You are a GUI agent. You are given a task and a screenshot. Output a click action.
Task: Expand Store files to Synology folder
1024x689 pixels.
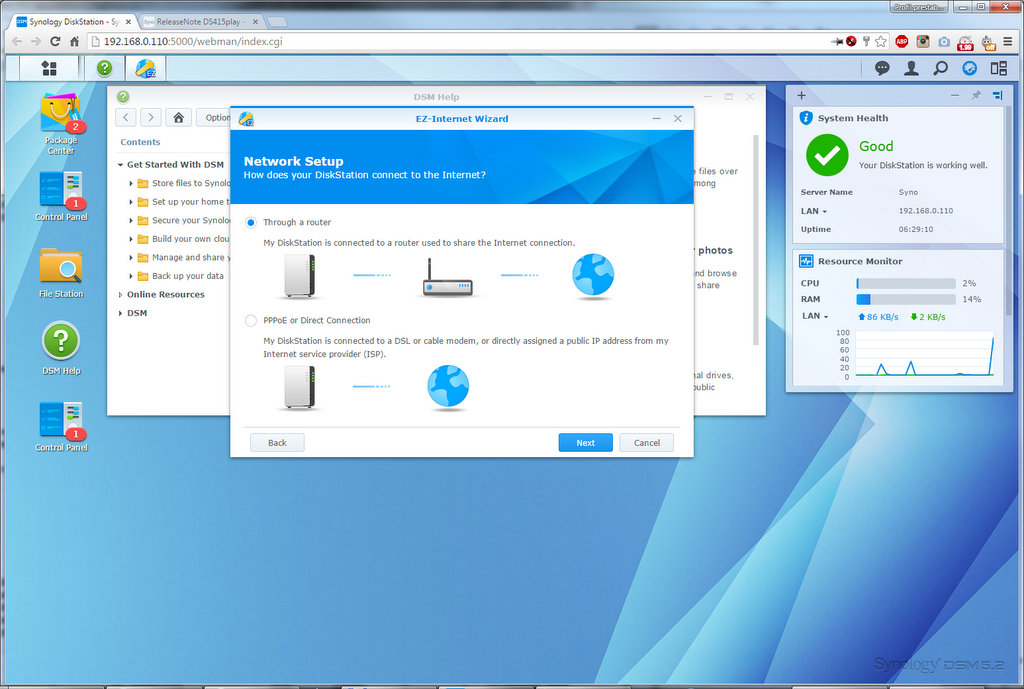point(131,184)
